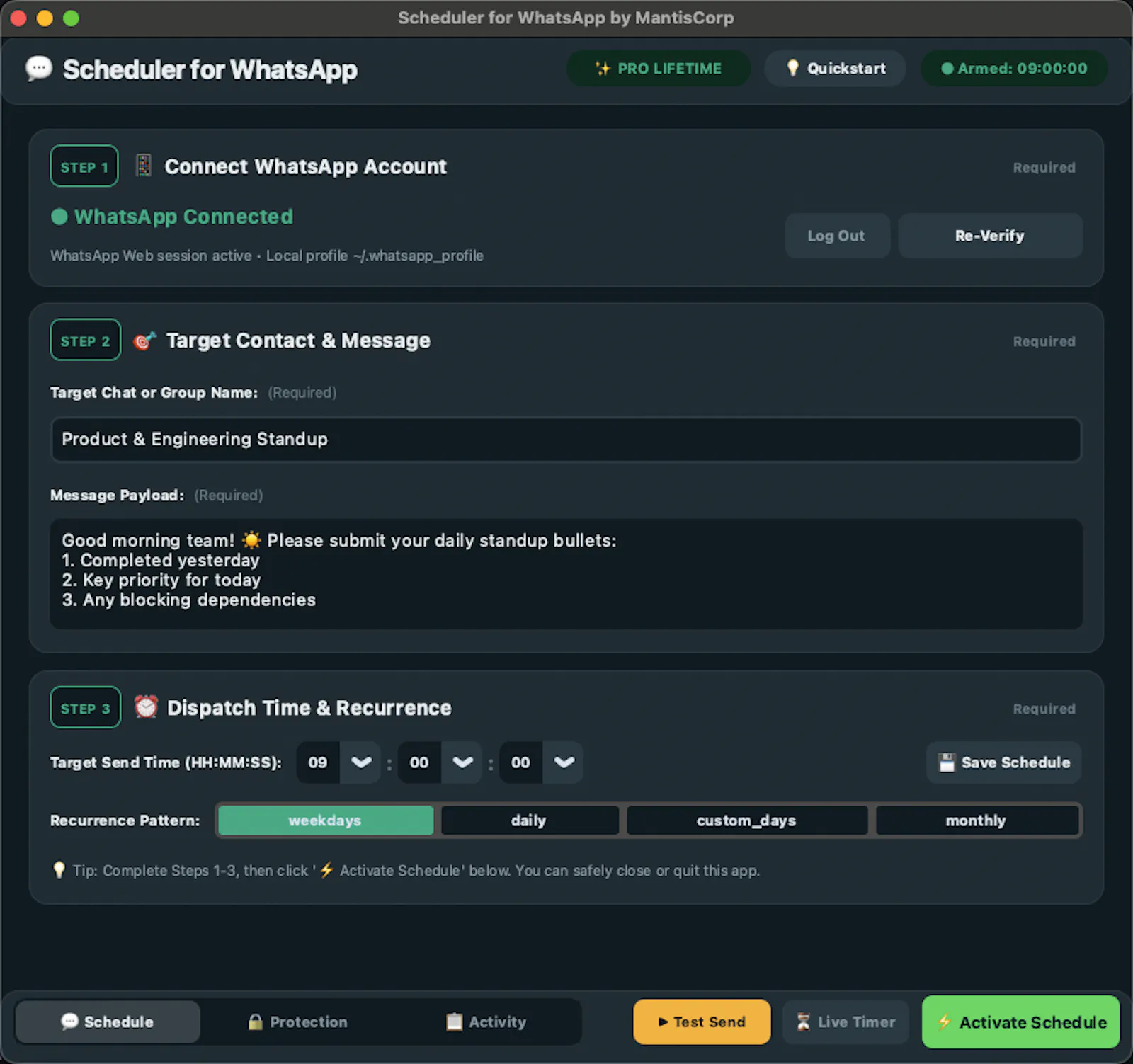Click into the Message Payload text area
The width and height of the screenshot is (1133, 1064).
point(566,573)
